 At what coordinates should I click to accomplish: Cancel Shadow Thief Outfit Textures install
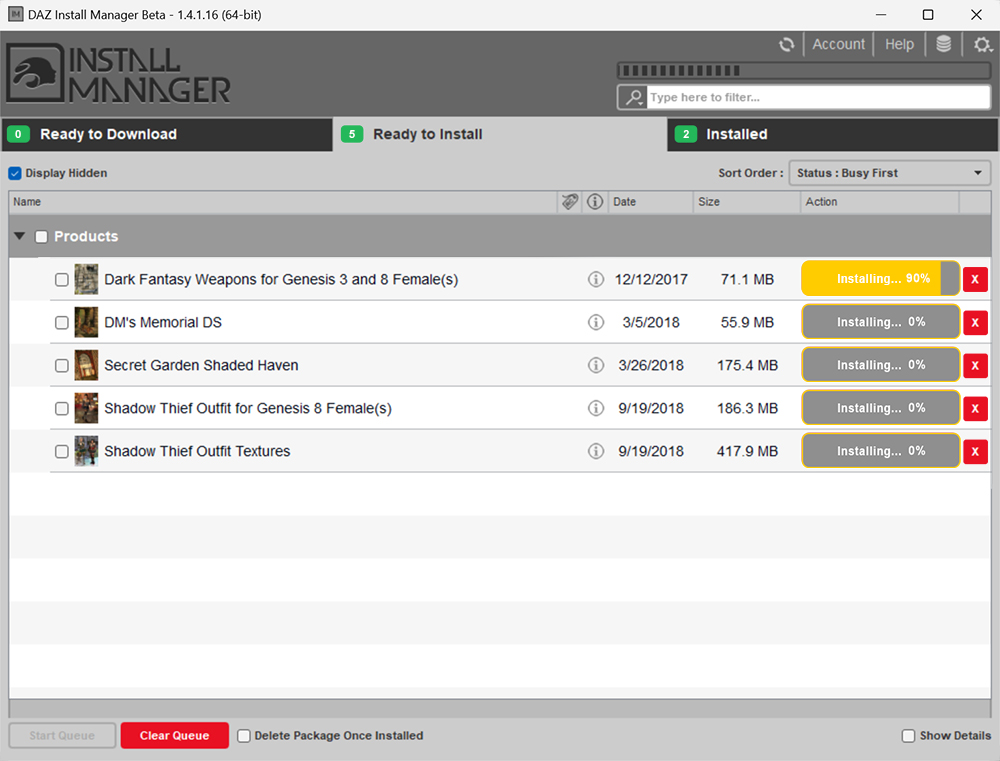[975, 452]
